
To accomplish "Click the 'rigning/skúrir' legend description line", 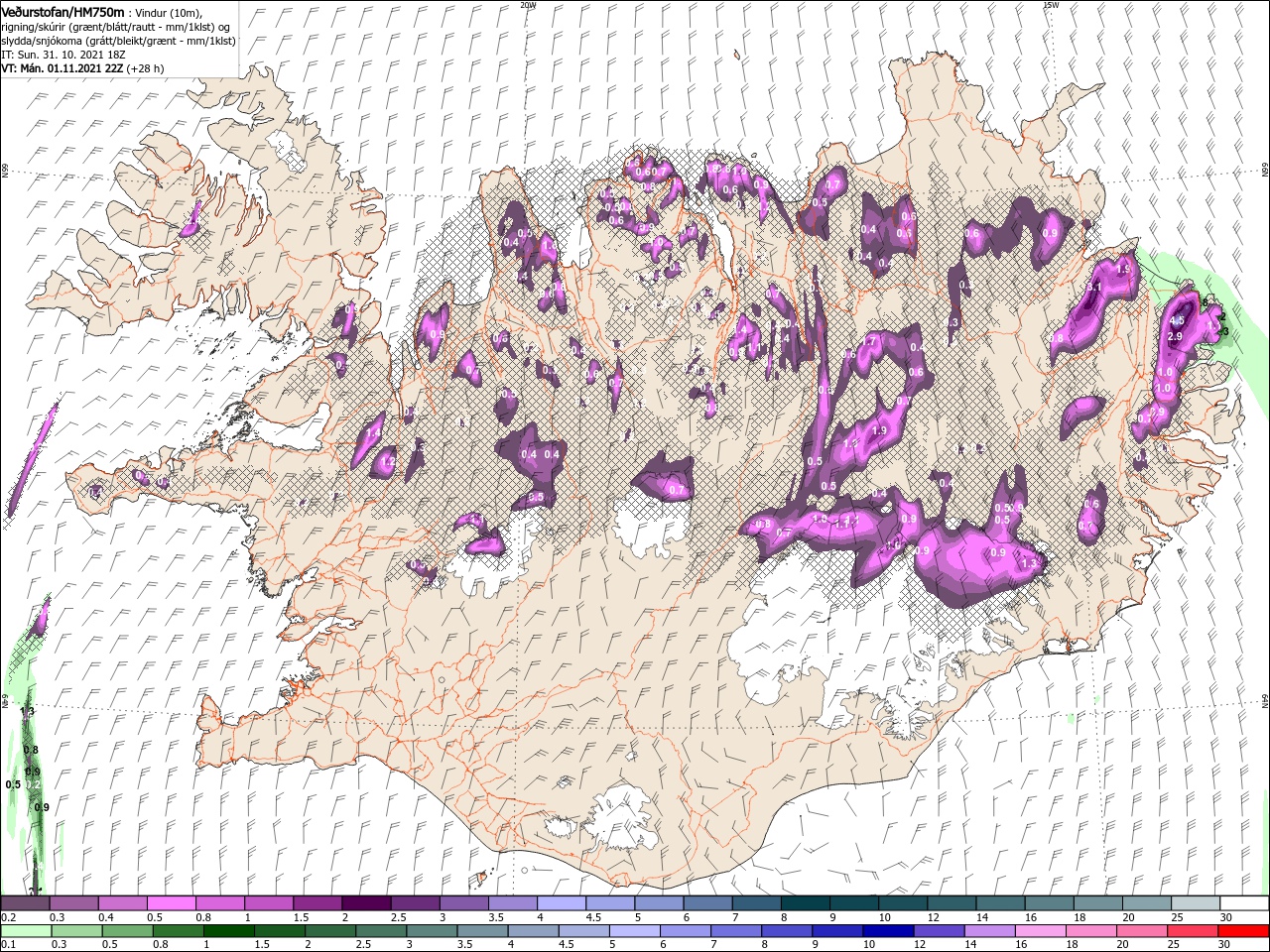I will click(116, 26).
